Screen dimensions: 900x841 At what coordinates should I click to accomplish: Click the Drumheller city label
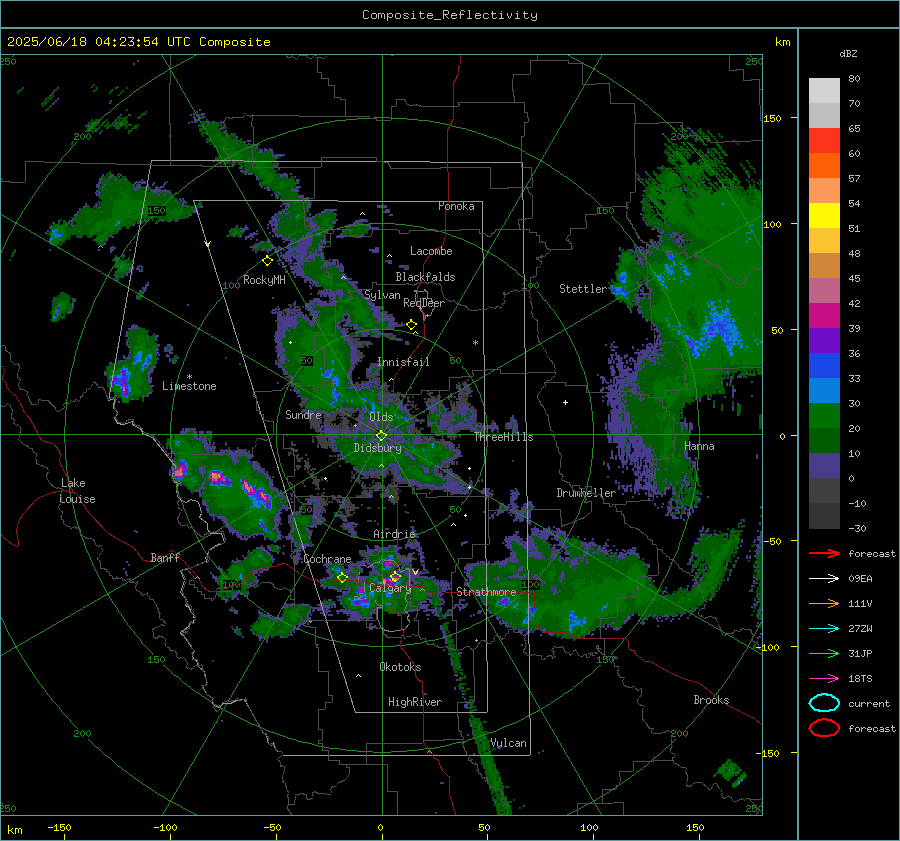tap(586, 493)
